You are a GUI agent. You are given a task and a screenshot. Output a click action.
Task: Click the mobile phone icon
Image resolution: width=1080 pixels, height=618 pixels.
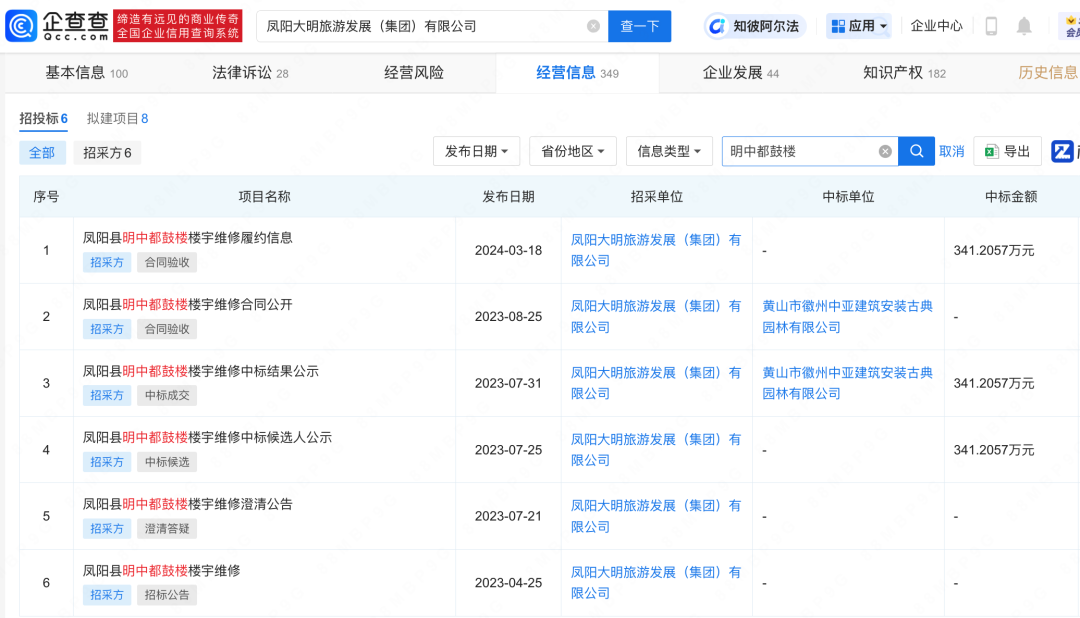tap(991, 26)
